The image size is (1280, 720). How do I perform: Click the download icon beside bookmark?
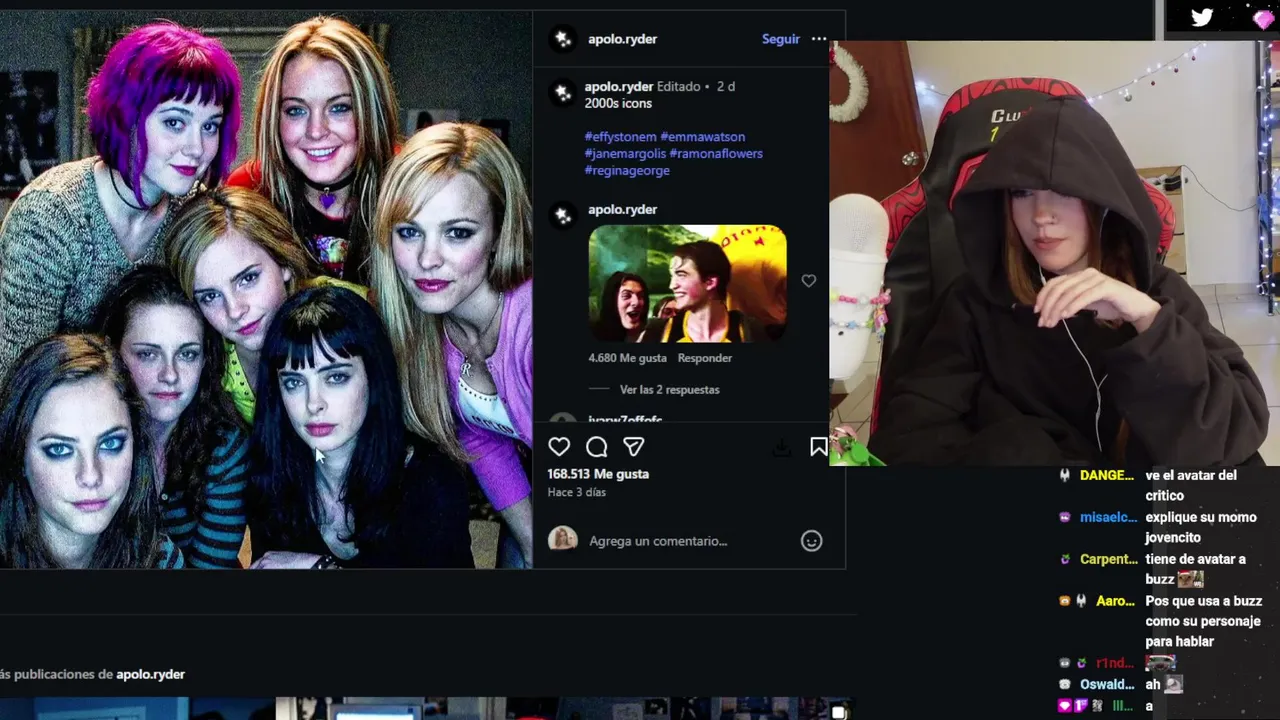782,448
